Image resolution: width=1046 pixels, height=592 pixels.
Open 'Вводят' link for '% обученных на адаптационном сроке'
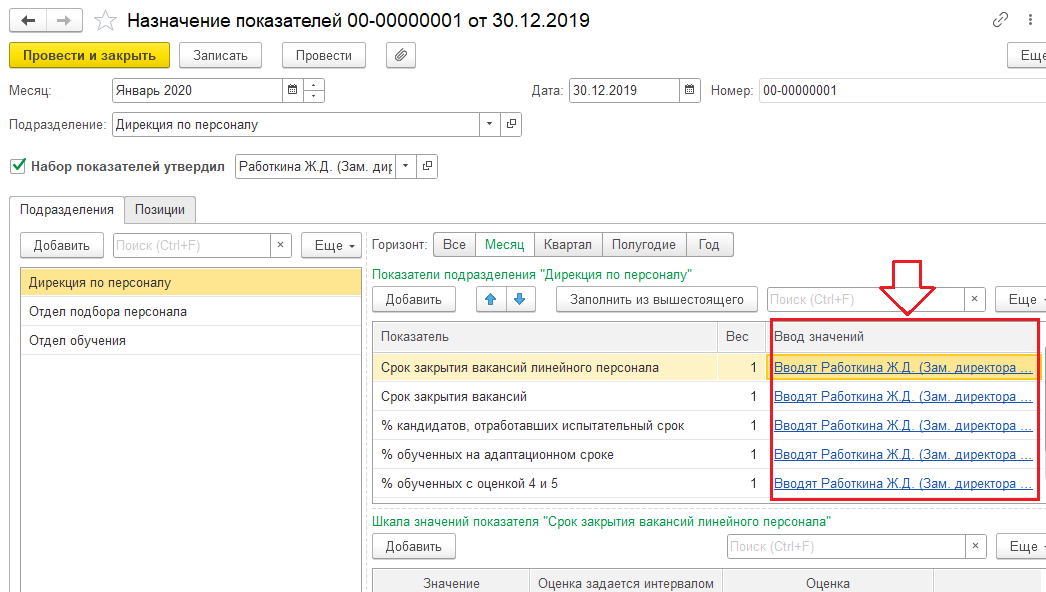tap(903, 455)
